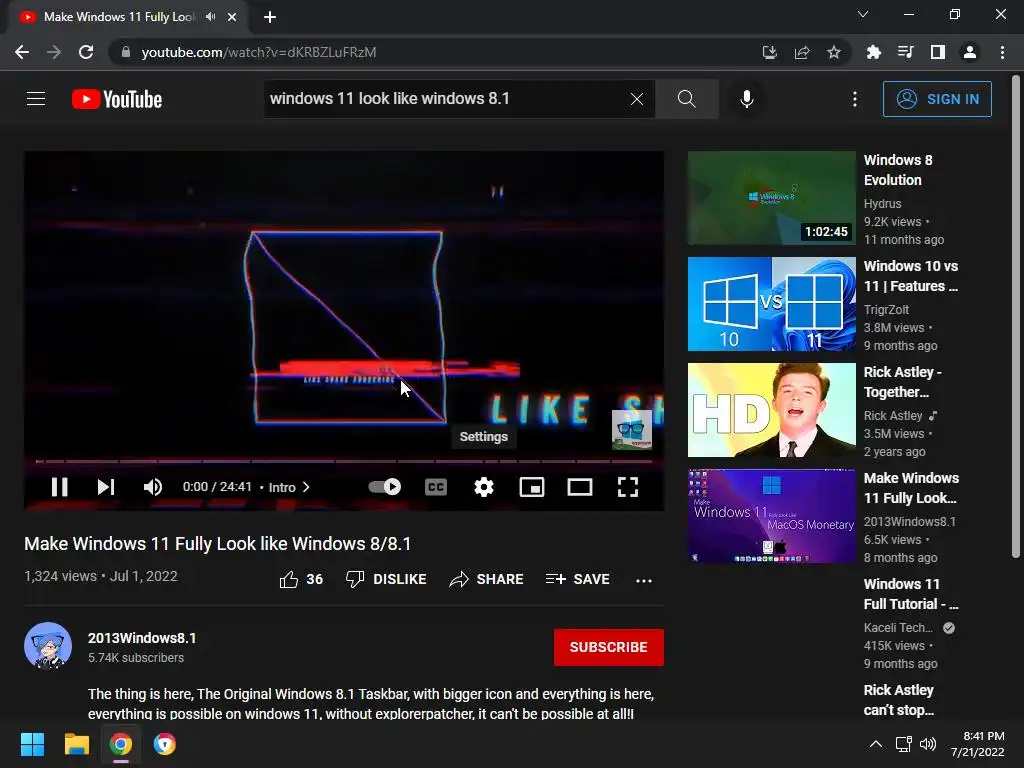This screenshot has height=768, width=1024.
Task: Skip to next video
Action: click(106, 487)
